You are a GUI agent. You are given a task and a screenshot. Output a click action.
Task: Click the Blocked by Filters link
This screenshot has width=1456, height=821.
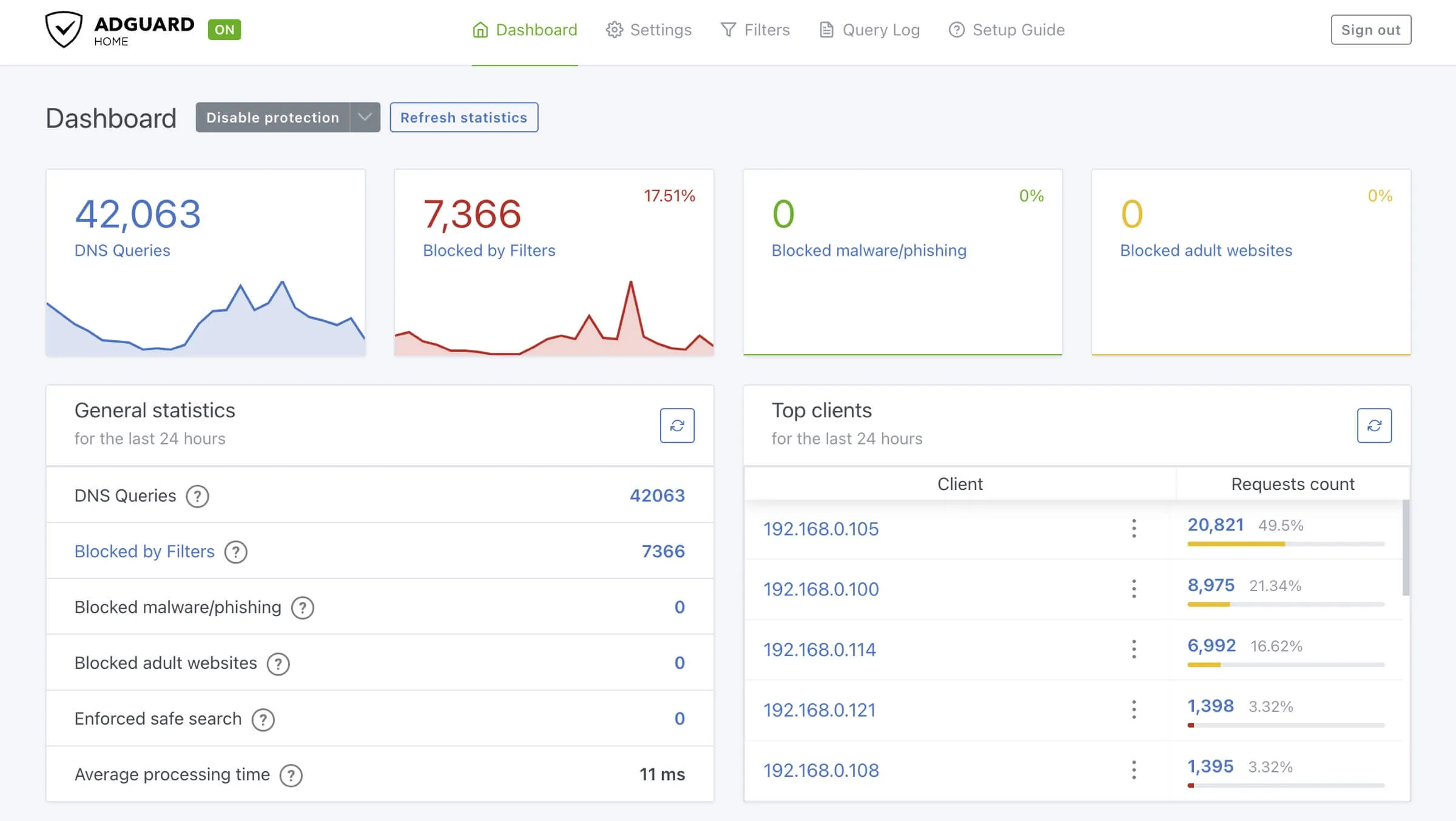click(x=144, y=550)
